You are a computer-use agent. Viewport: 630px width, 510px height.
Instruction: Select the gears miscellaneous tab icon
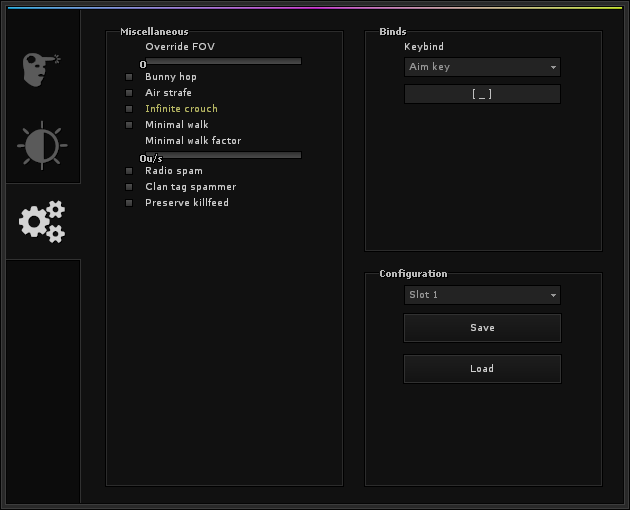pyautogui.click(x=42, y=221)
